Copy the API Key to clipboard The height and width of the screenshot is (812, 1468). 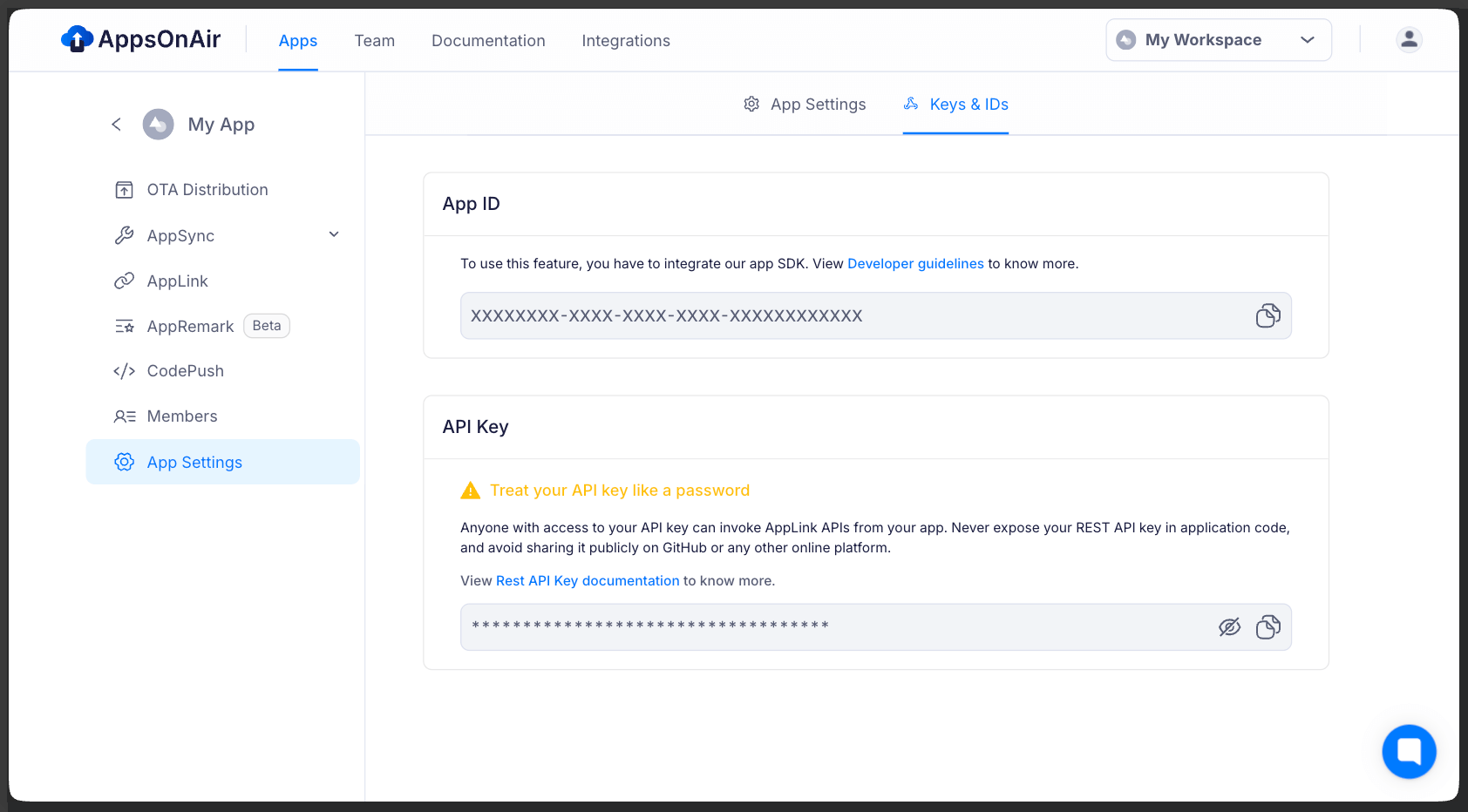[1268, 627]
